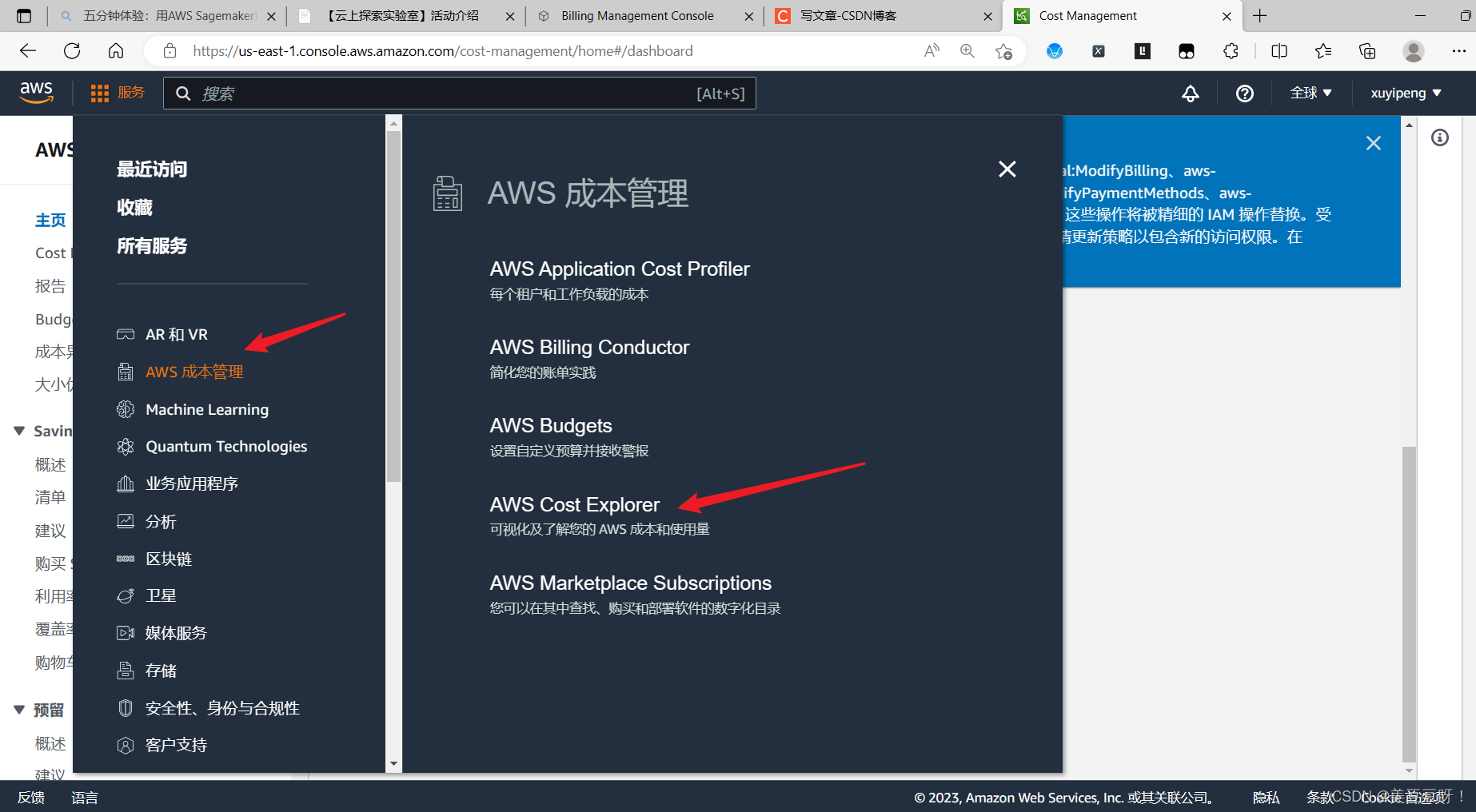Select 主页 in left sidebar

(x=50, y=220)
